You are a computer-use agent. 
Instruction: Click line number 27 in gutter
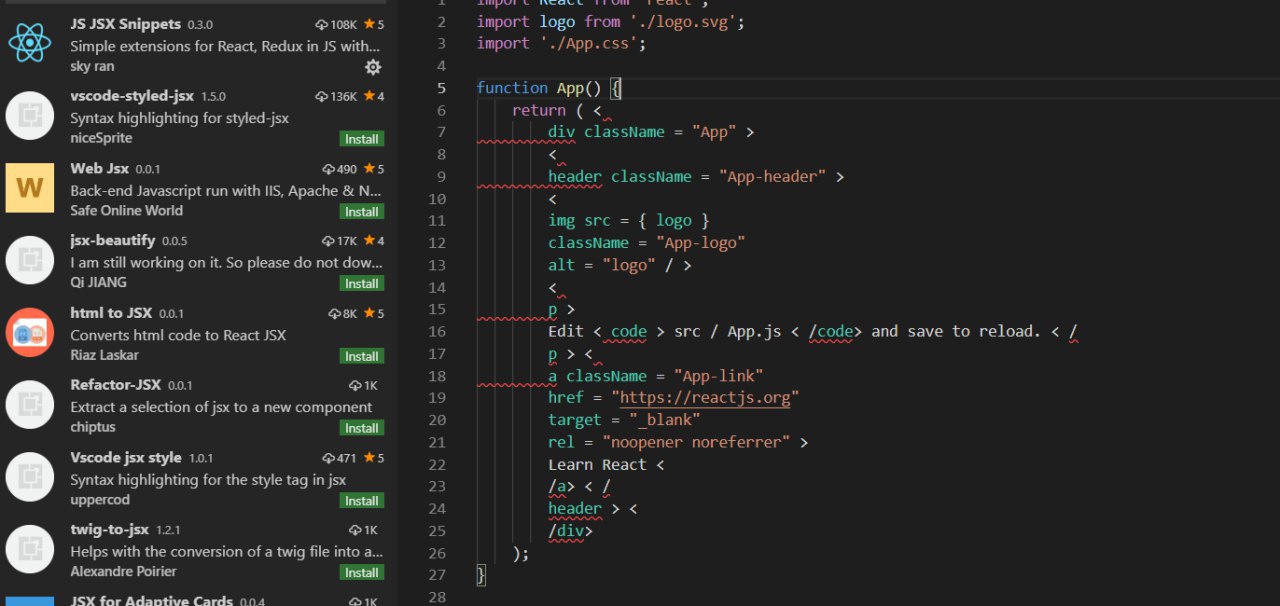point(437,575)
